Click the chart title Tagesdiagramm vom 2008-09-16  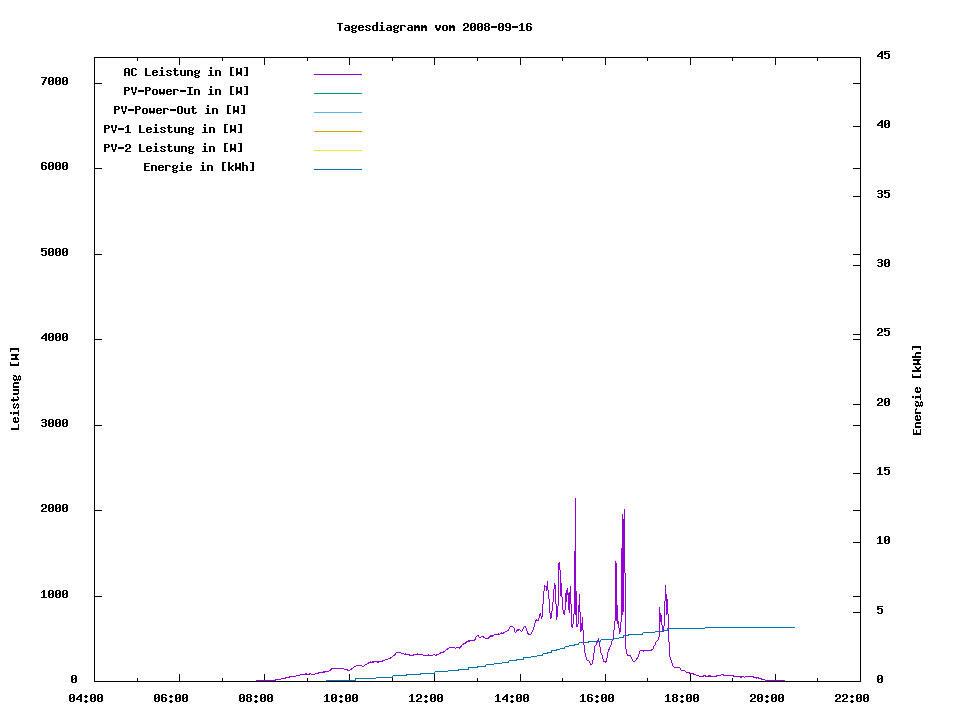tap(434, 27)
